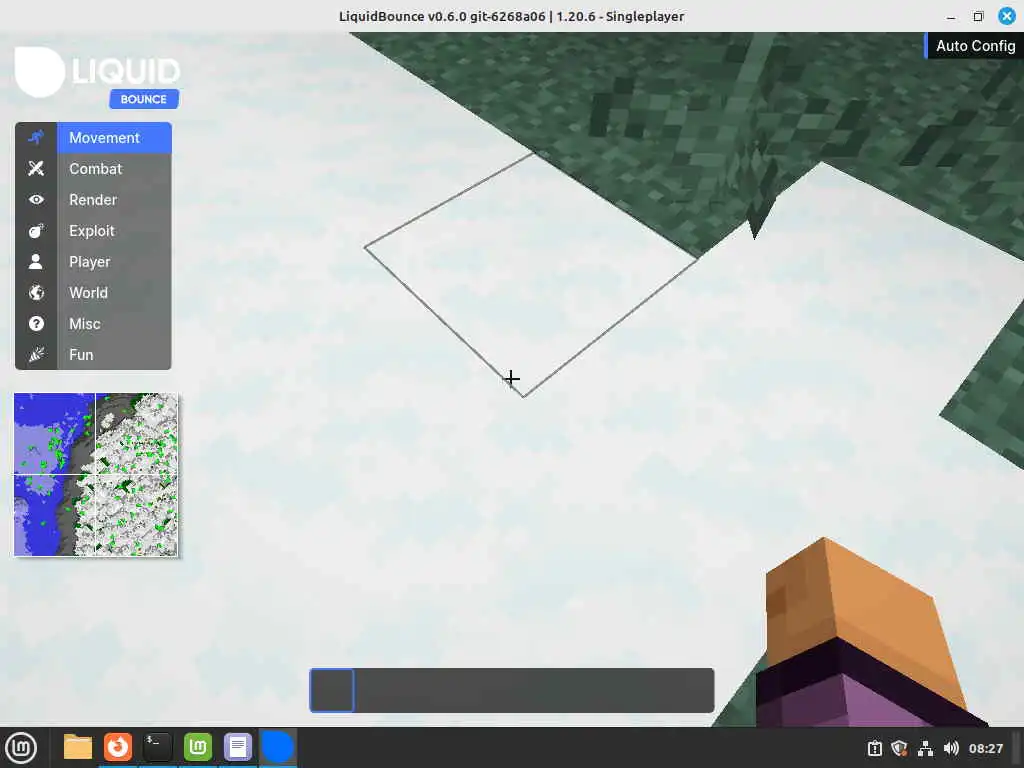Click the World globe icon
The height and width of the screenshot is (768, 1024).
click(x=36, y=293)
